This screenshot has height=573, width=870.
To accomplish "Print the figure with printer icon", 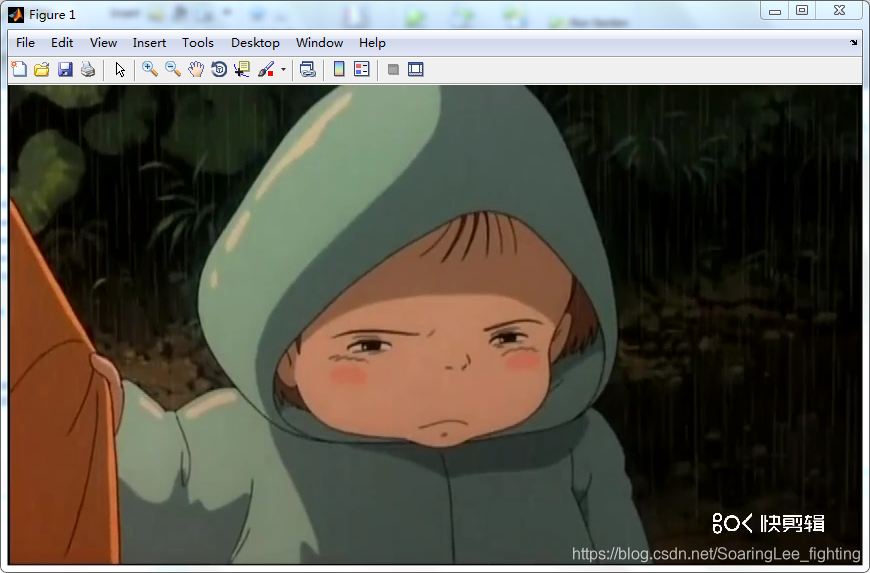I will click(x=88, y=69).
